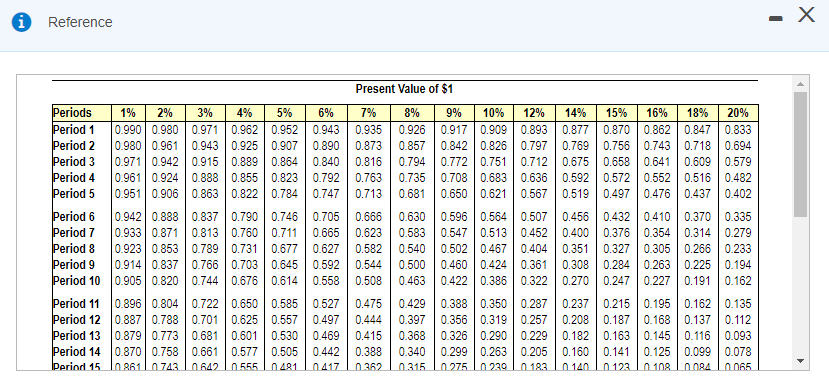Select the 9% column header
The height and width of the screenshot is (384, 829).
point(454,113)
